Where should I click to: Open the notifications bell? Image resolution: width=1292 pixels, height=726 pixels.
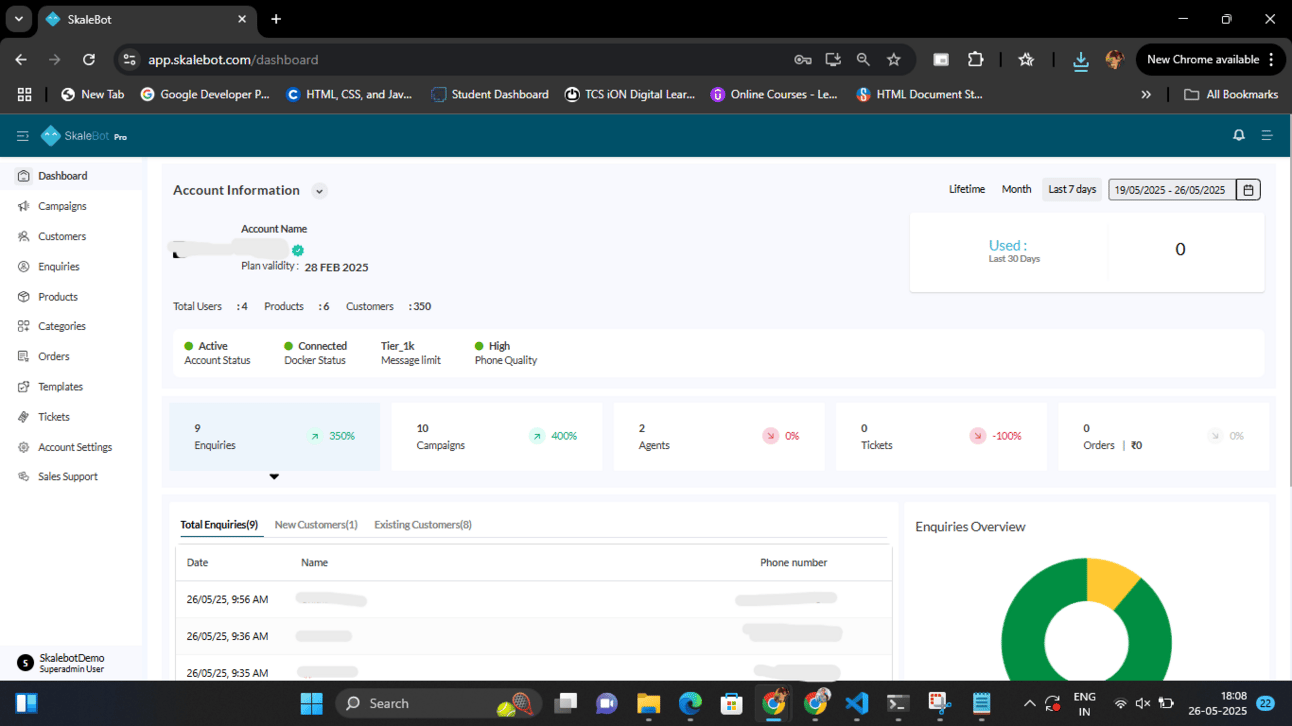(1239, 135)
